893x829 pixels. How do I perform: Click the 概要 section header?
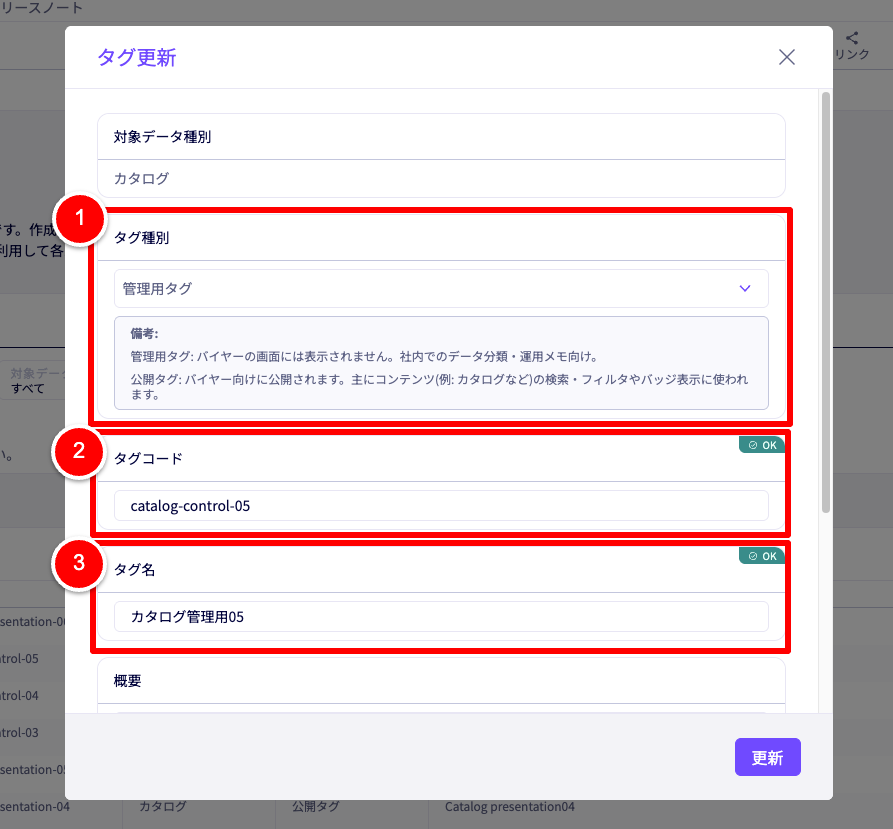click(x=128, y=681)
